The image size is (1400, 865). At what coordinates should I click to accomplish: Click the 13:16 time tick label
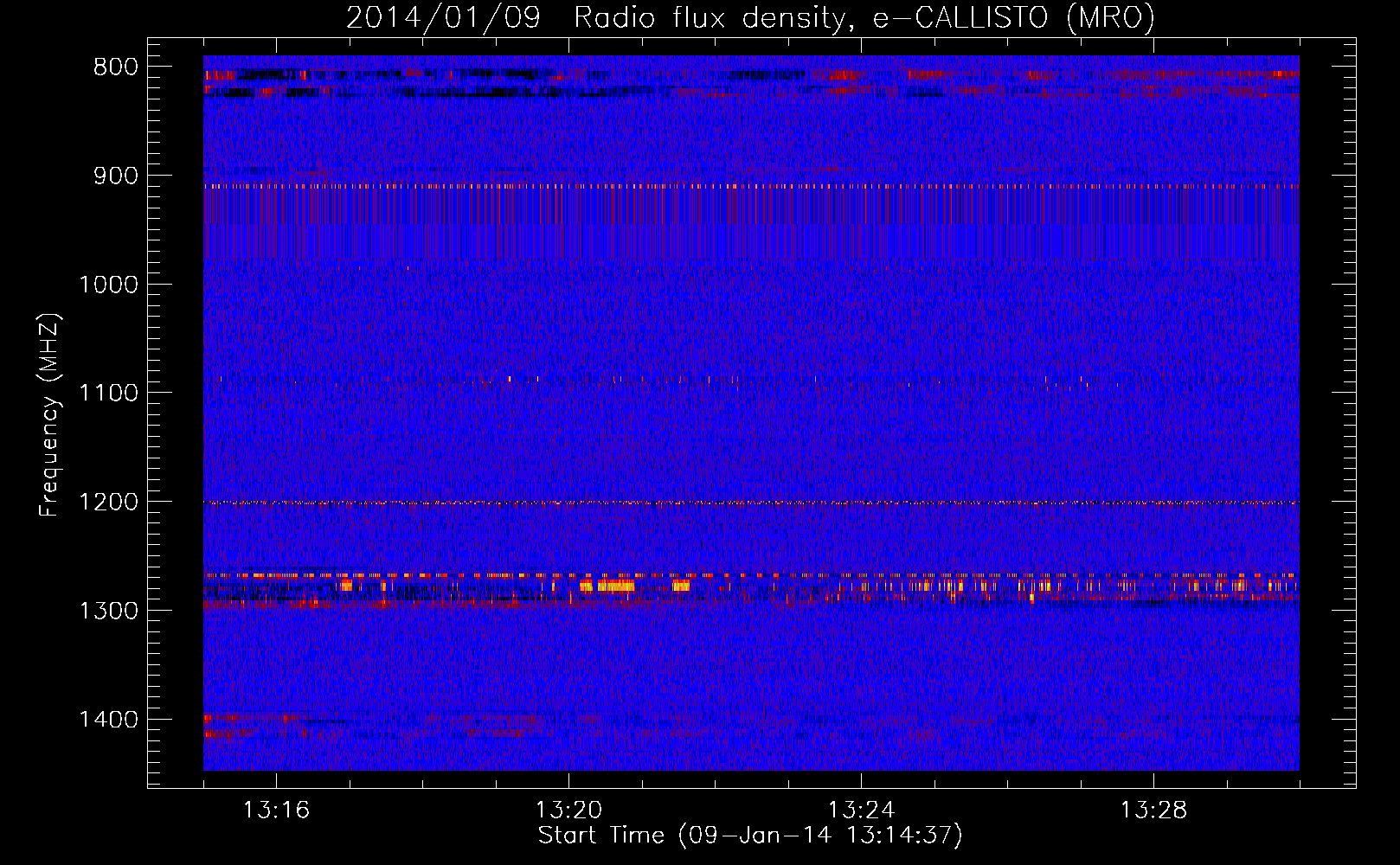[x=276, y=811]
